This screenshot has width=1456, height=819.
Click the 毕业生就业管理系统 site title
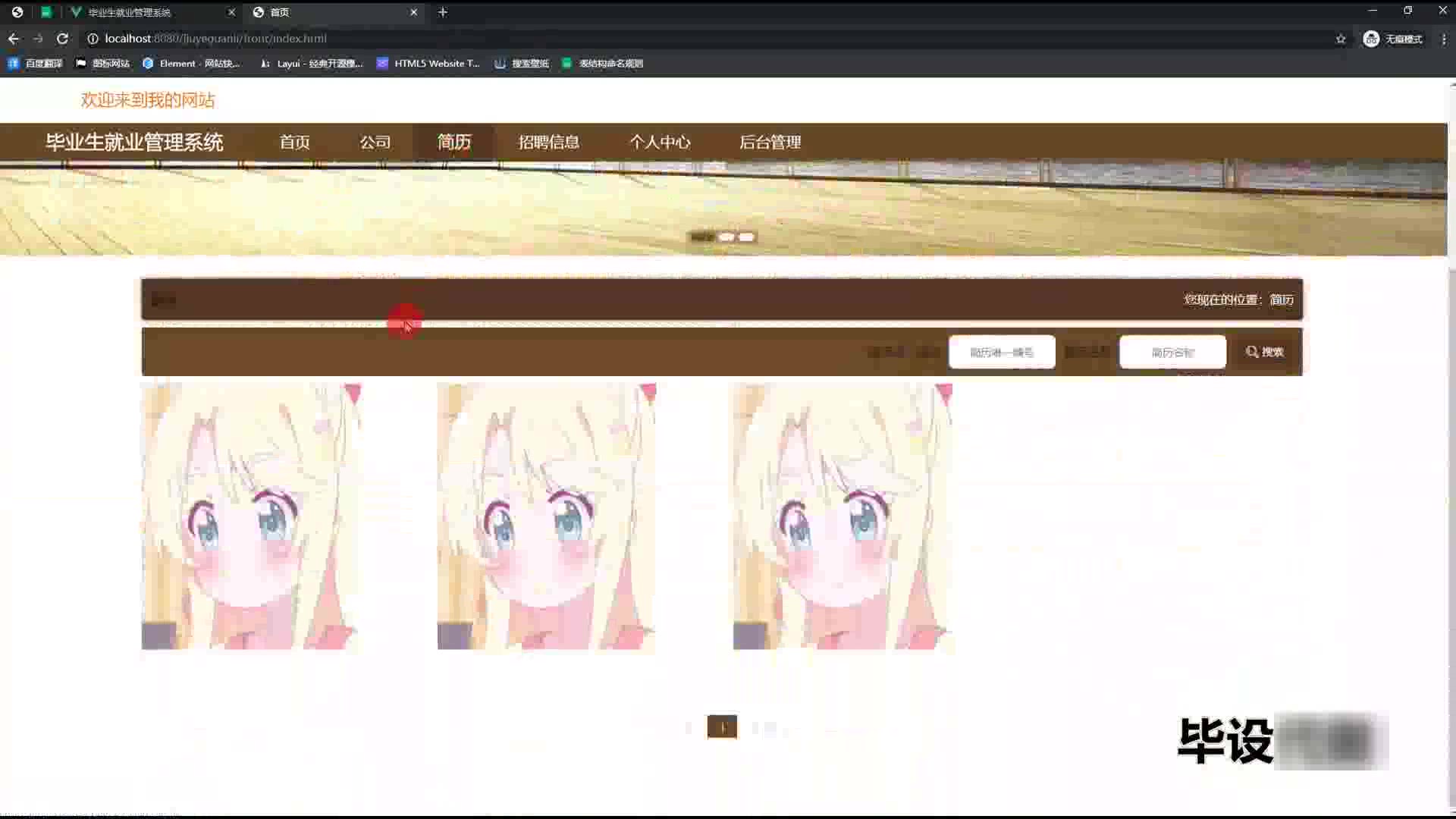(x=134, y=142)
